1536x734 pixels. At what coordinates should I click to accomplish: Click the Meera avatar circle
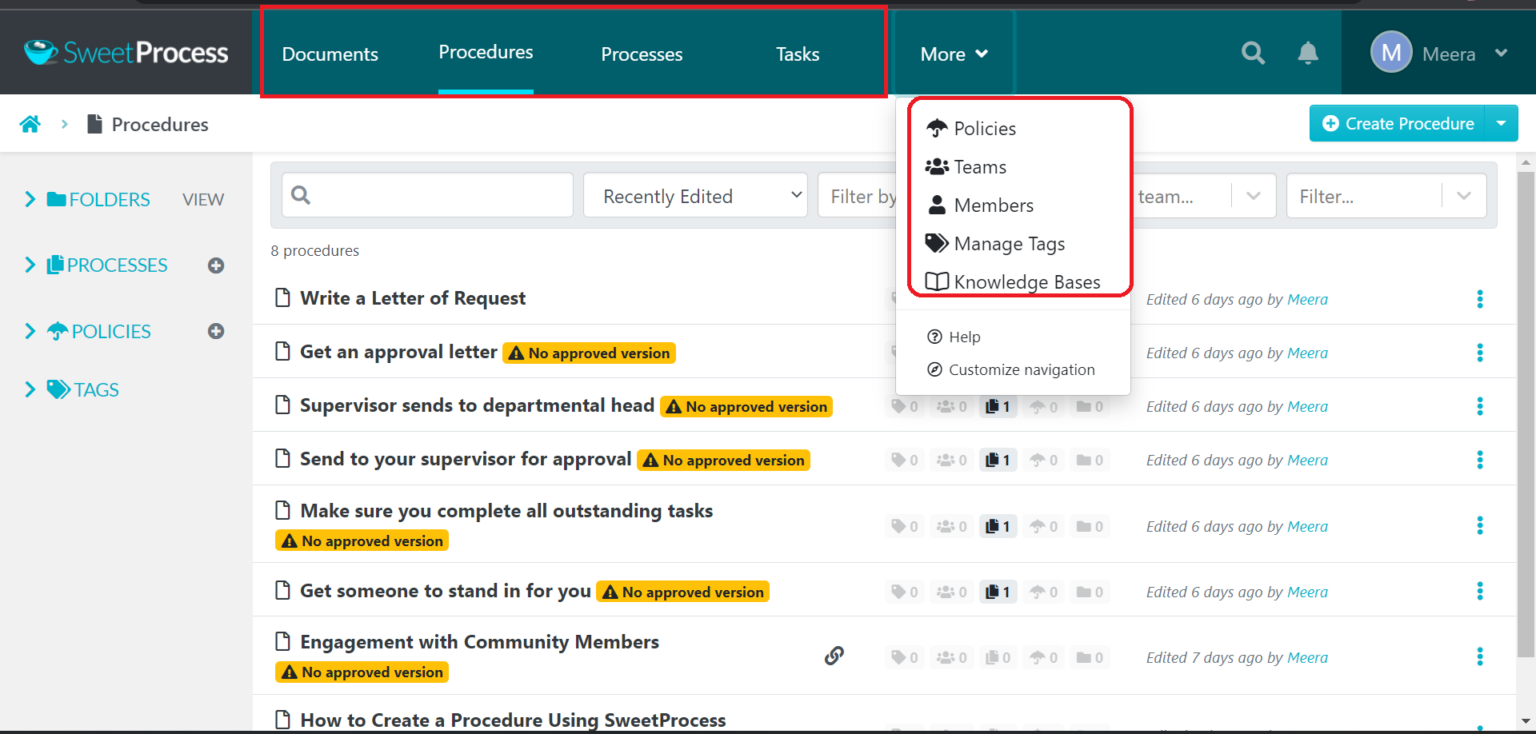(1391, 53)
